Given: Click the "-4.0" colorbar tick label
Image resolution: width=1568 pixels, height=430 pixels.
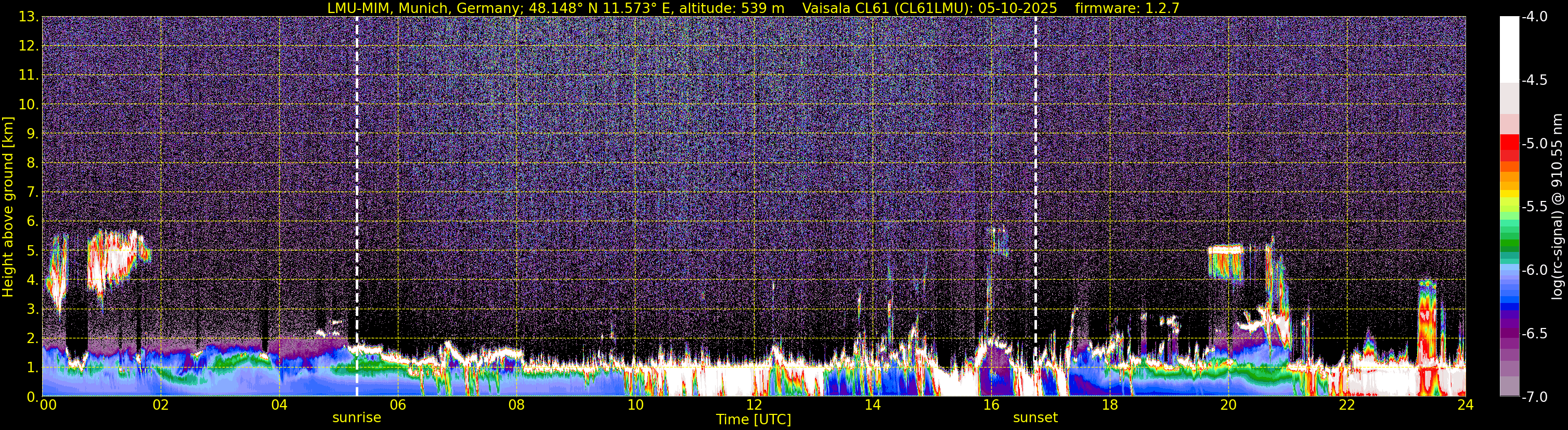Looking at the screenshot, I should [x=1534, y=17].
